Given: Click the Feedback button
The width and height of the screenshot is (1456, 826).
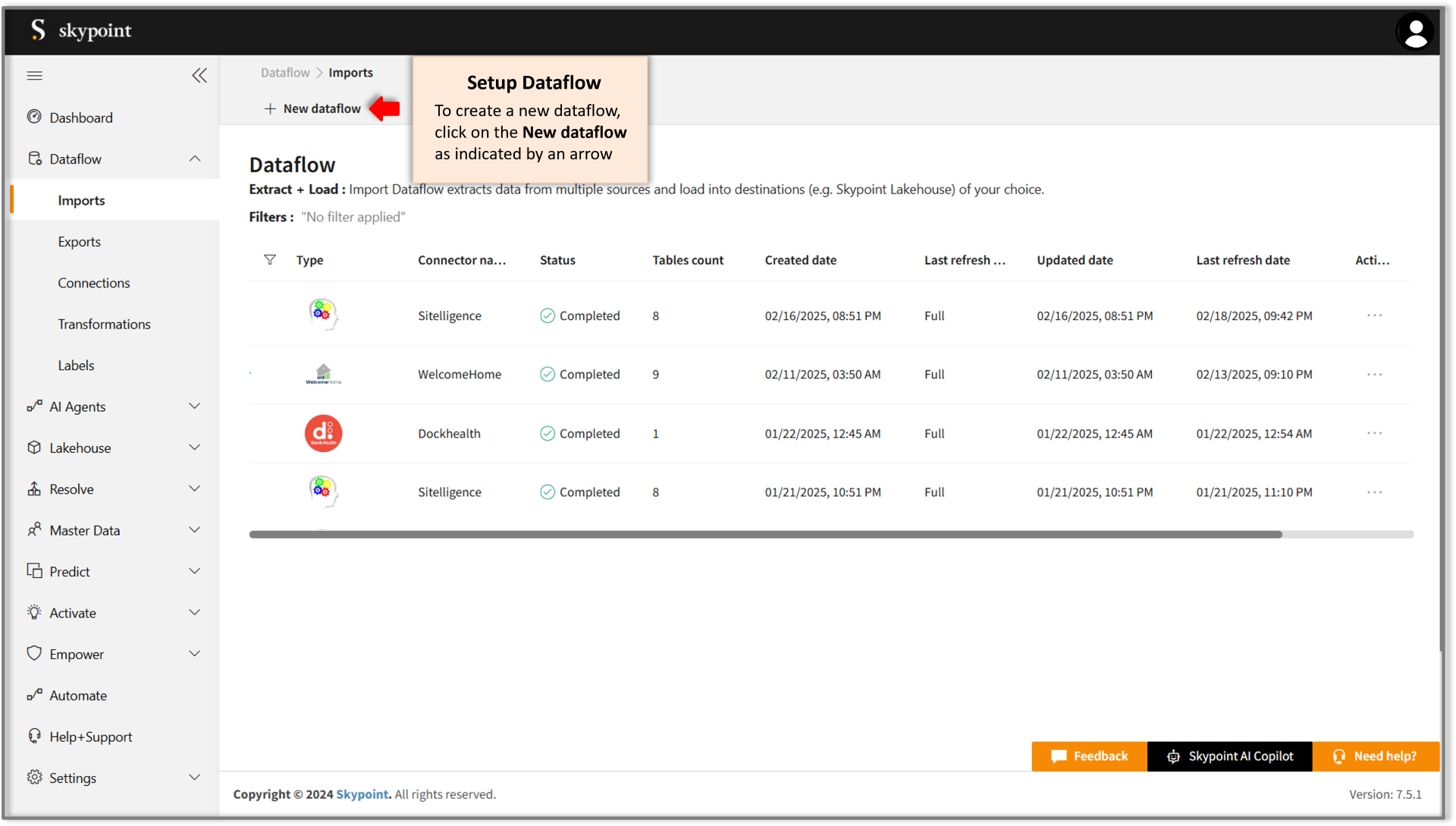Looking at the screenshot, I should [1089, 756].
